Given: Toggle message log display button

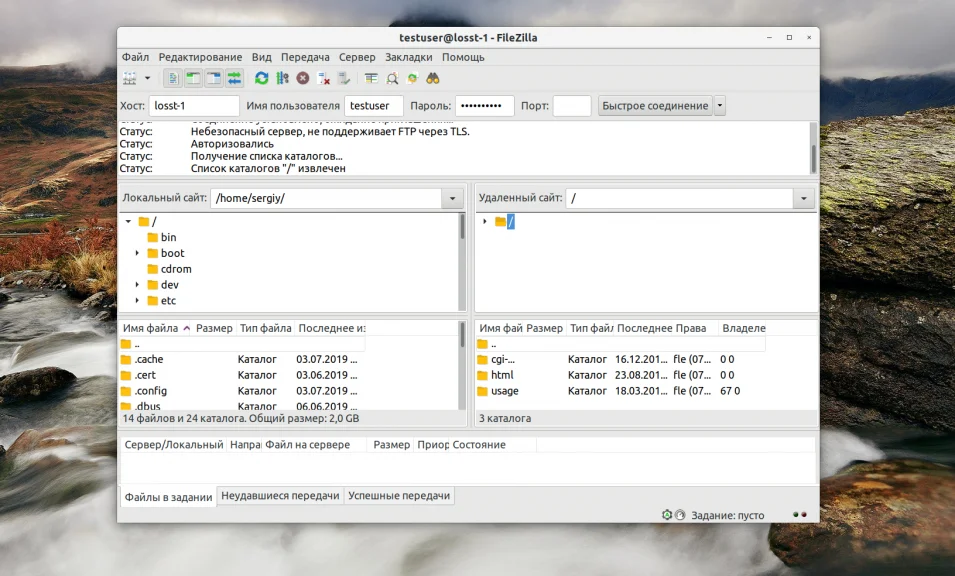Looking at the screenshot, I should 173,78.
